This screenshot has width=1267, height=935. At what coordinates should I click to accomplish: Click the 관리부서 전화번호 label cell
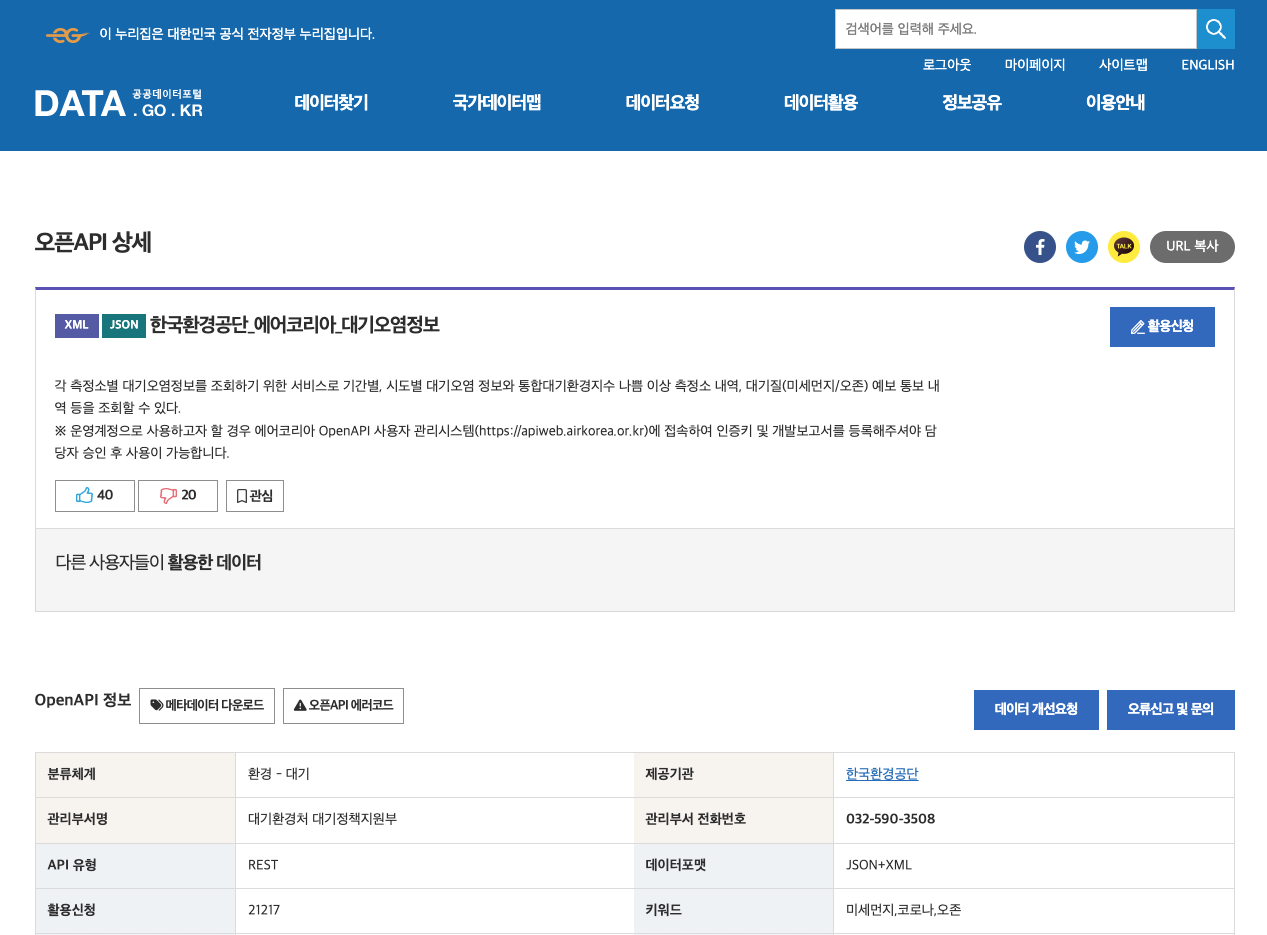coord(733,820)
